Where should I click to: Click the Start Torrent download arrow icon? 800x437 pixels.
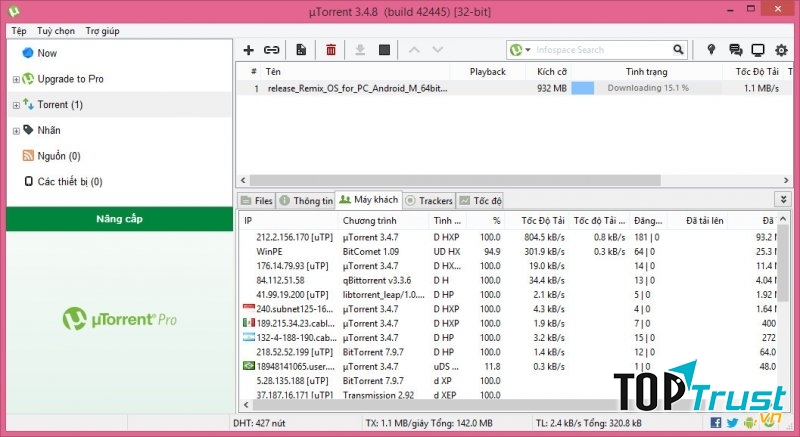tap(360, 50)
